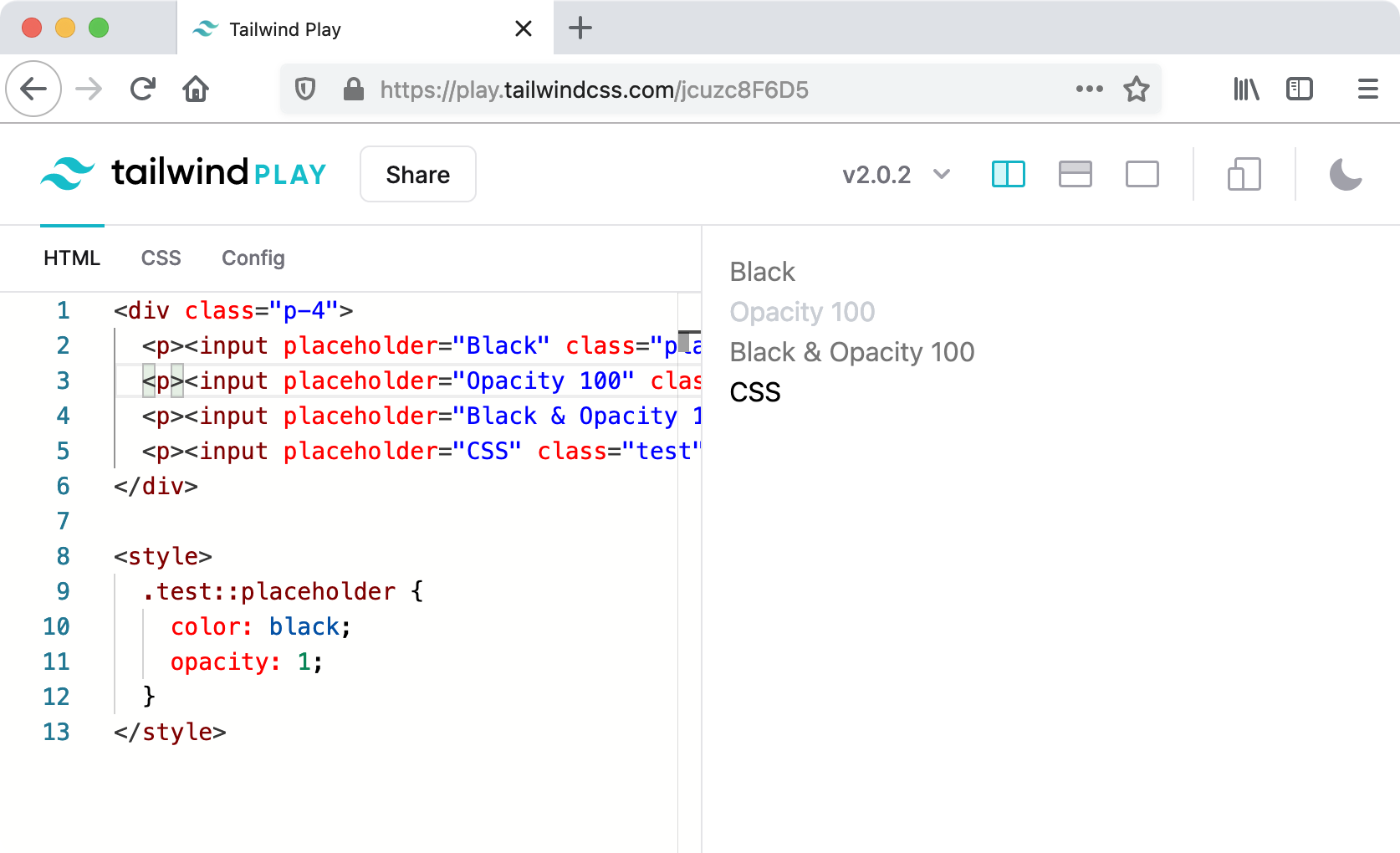Switch to the Config tab
Viewport: 1400px width, 853px height.
click(253, 258)
